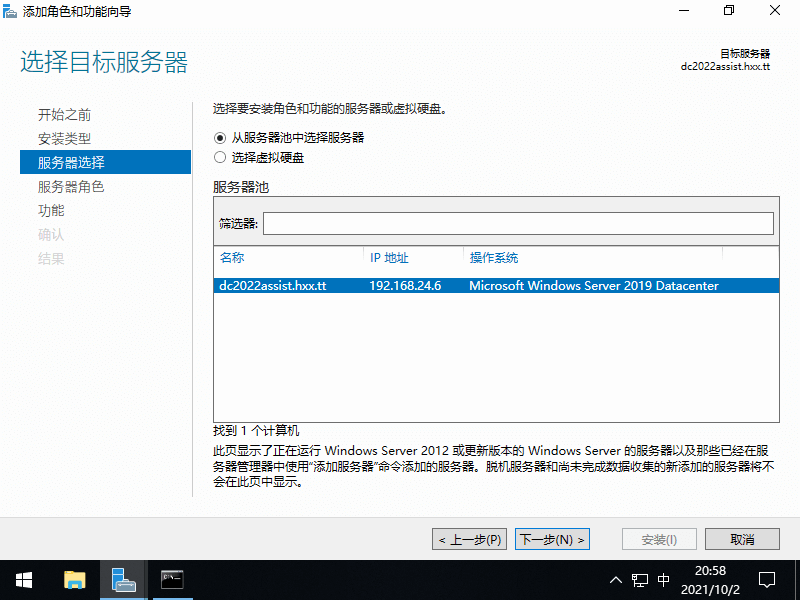Go to the 安装类型 wizard step
Viewport: 800px width, 600px height.
point(64,139)
